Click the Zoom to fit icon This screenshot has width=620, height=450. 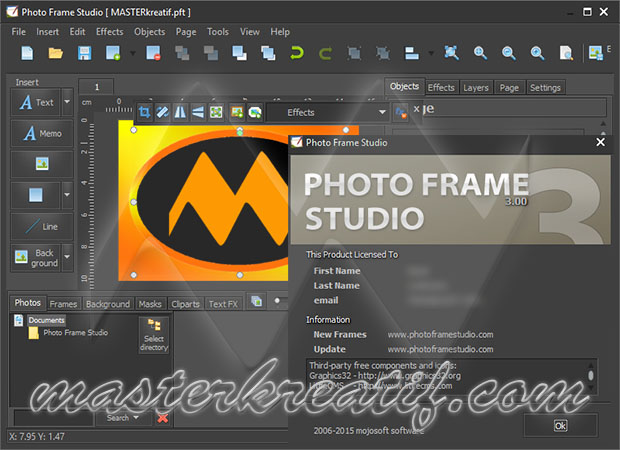(451, 53)
